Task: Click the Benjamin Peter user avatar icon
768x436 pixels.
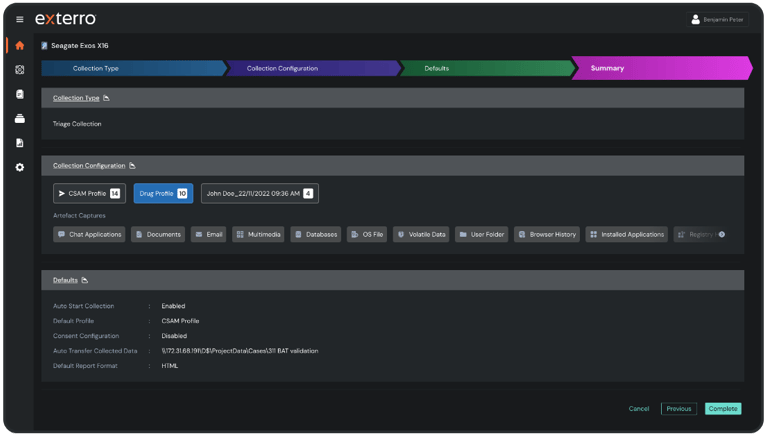Action: 695,20
